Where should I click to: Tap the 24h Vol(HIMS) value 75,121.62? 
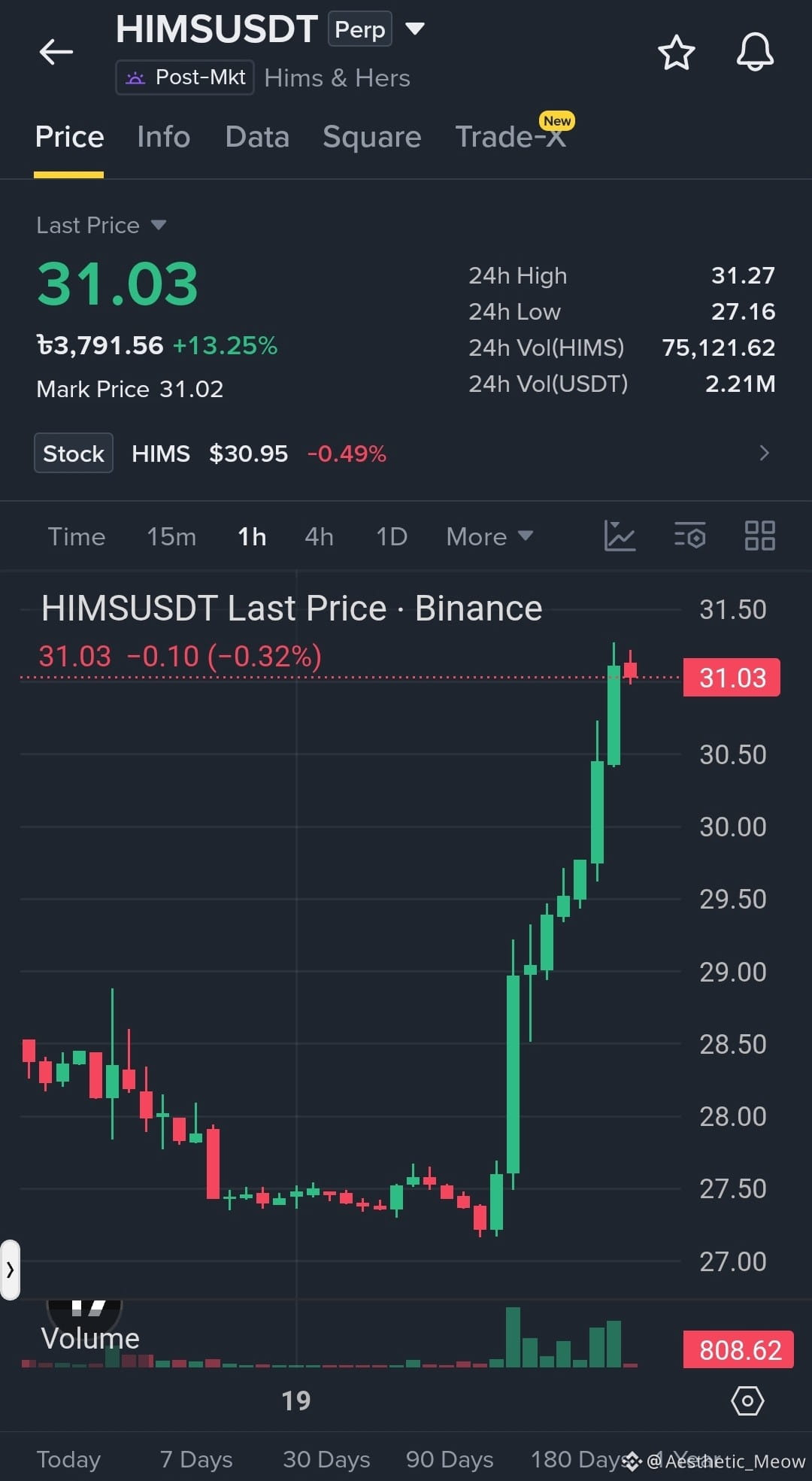click(718, 347)
